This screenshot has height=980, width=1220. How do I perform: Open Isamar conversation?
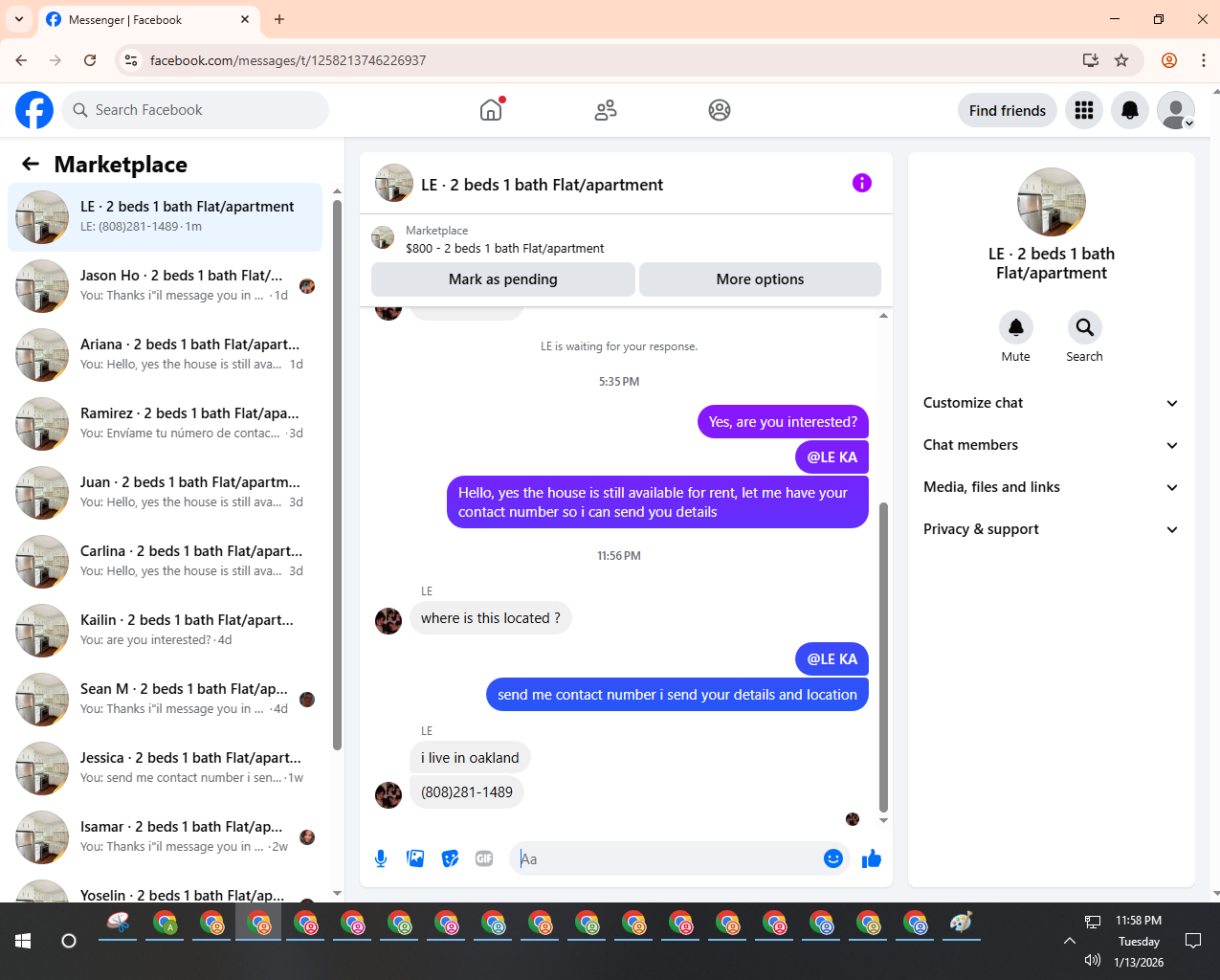click(x=166, y=837)
